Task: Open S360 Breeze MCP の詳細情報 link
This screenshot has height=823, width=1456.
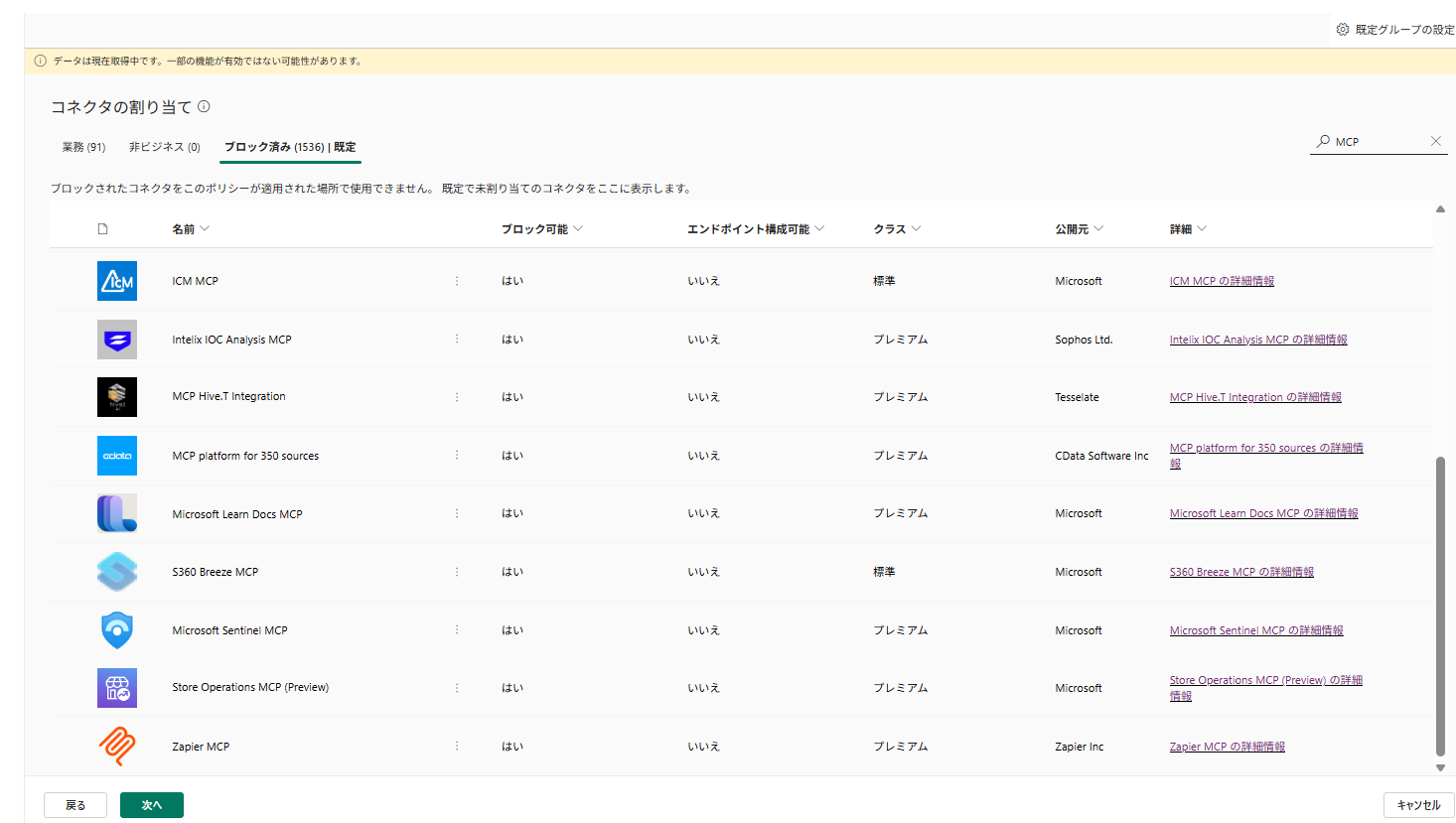Action: [x=1241, y=572]
